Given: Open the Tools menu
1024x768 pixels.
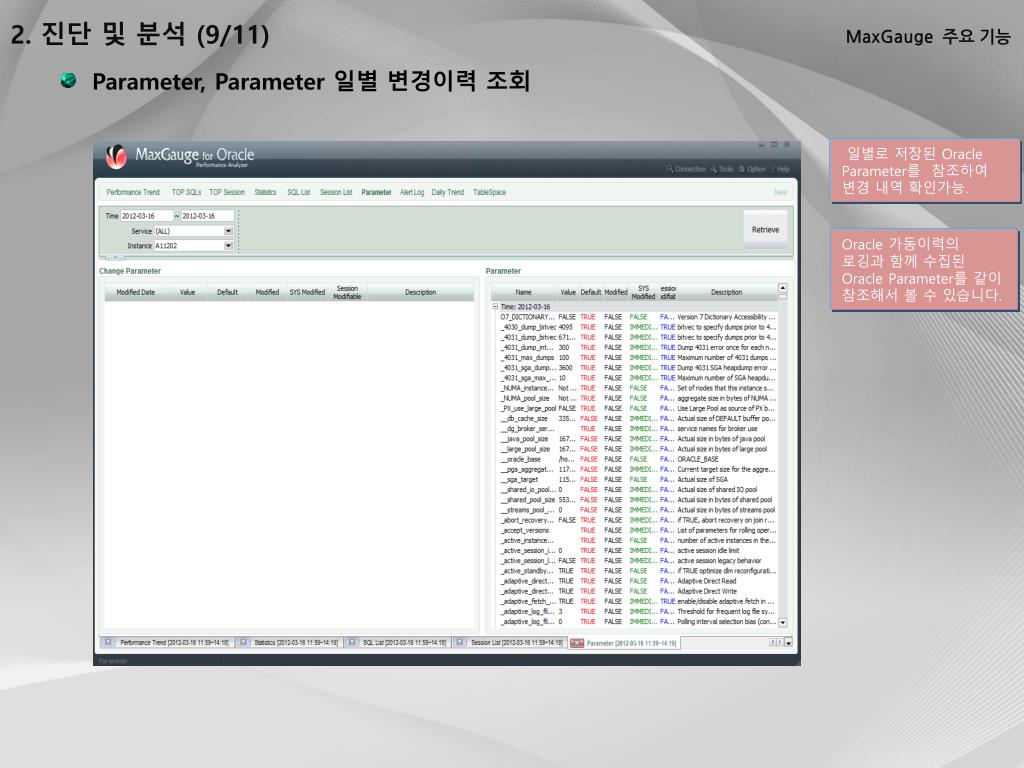Looking at the screenshot, I should click(x=722, y=169).
